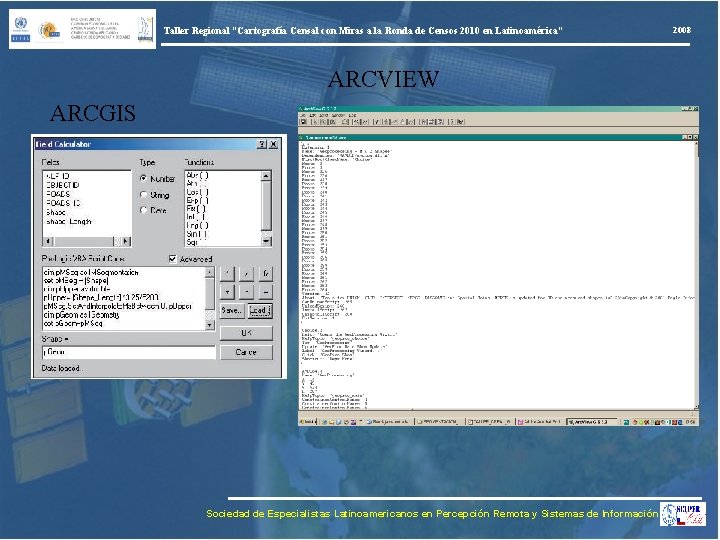Select the Number type radio button

pos(143,178)
